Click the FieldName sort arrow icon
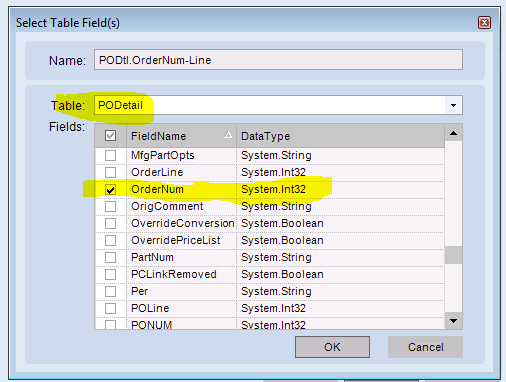The image size is (506, 382). click(228, 135)
